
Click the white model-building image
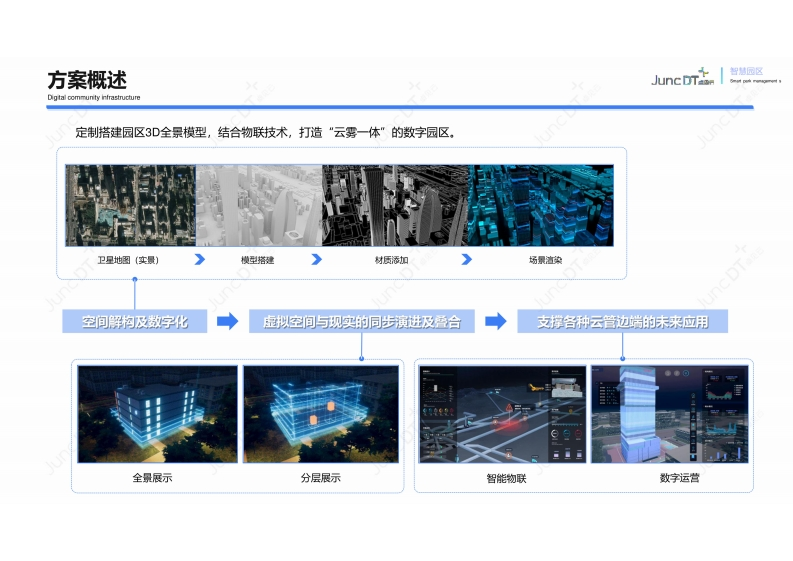(x=259, y=205)
